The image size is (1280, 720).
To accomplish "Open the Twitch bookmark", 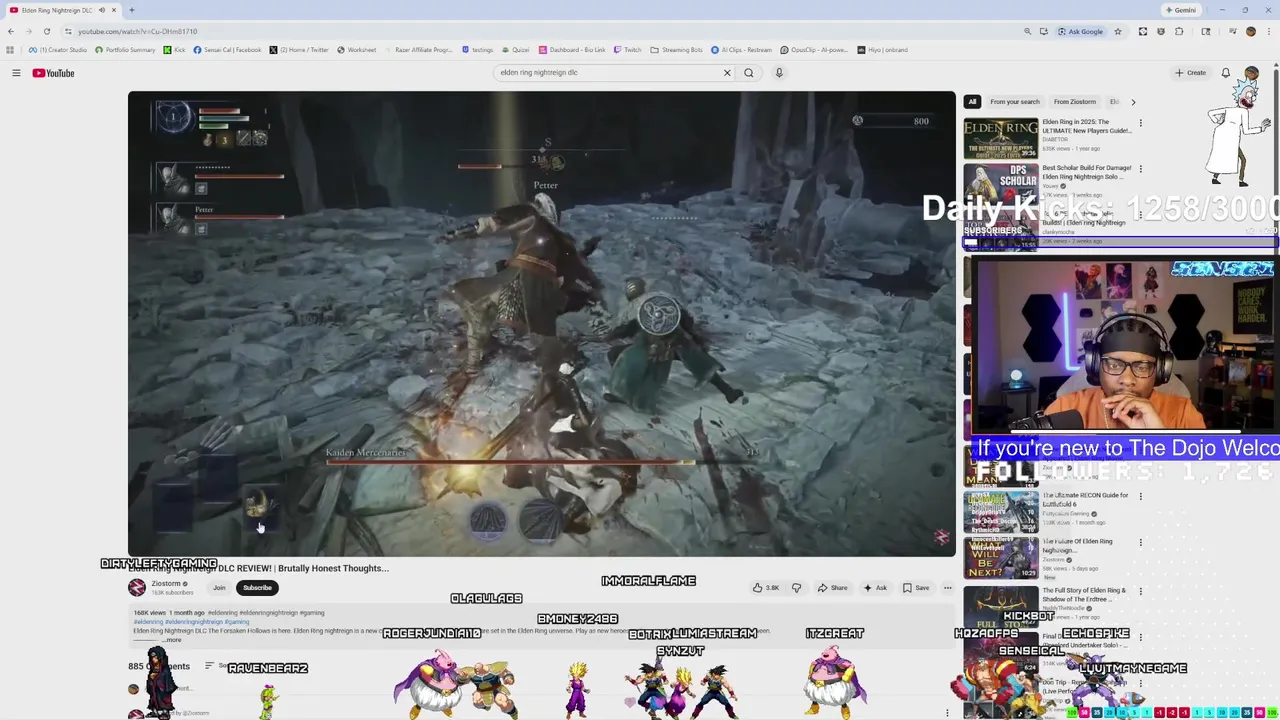I will [x=627, y=50].
